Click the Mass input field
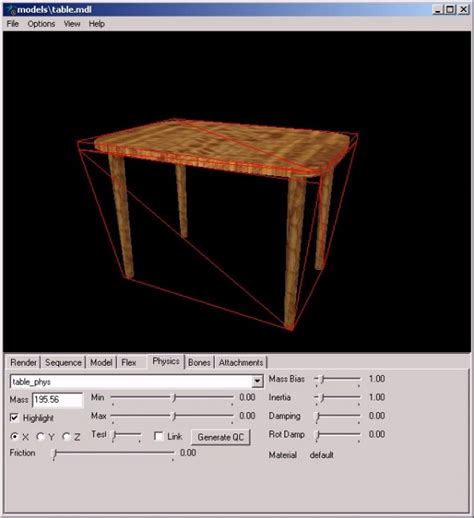 tap(57, 399)
